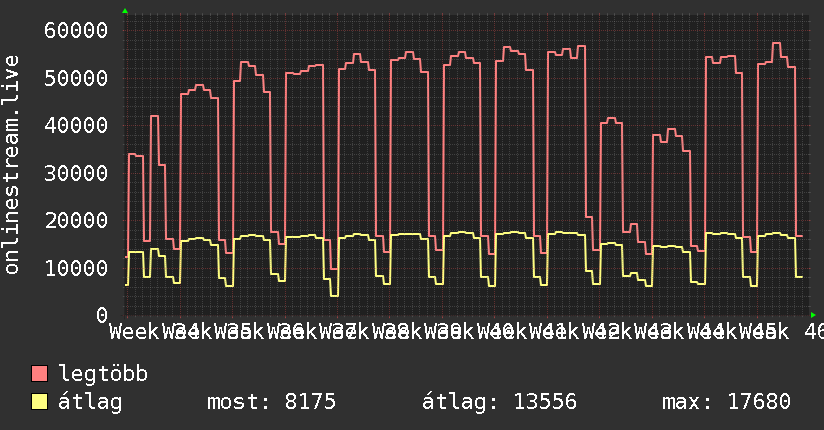Screen dimensions: 824x430
Task: Click the 20000 y-axis label
Action: pyautogui.click(x=76, y=221)
